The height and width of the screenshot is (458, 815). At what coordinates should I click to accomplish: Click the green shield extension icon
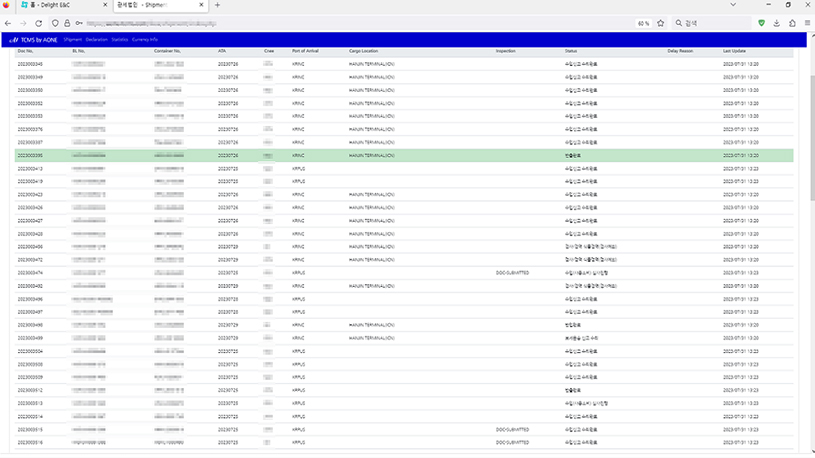[762, 22]
